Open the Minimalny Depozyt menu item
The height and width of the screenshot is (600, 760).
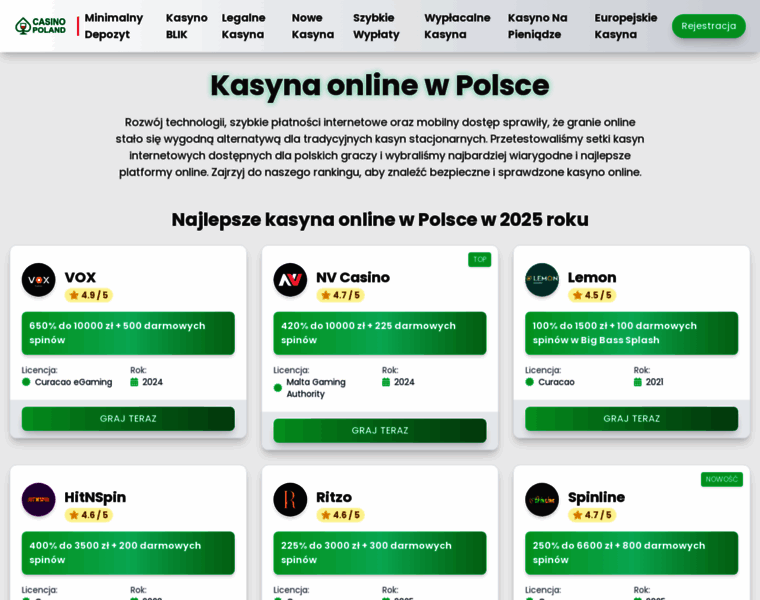[x=114, y=26]
